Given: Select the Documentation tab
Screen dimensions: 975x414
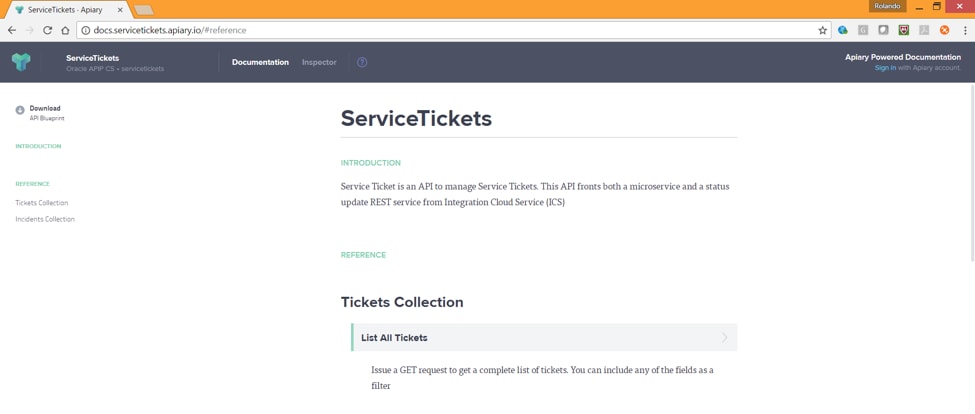Looking at the screenshot, I should (x=260, y=62).
